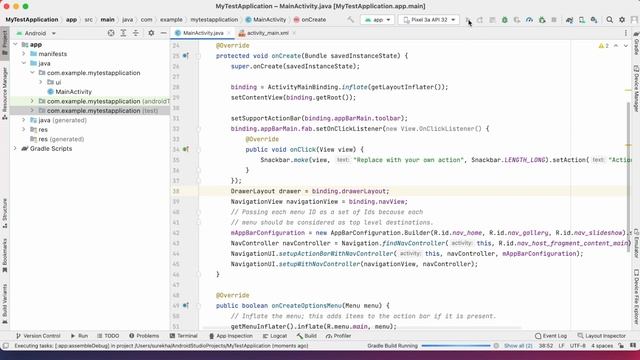Open the TODO tool window
Screen dimensions: 640x360
tap(108, 336)
